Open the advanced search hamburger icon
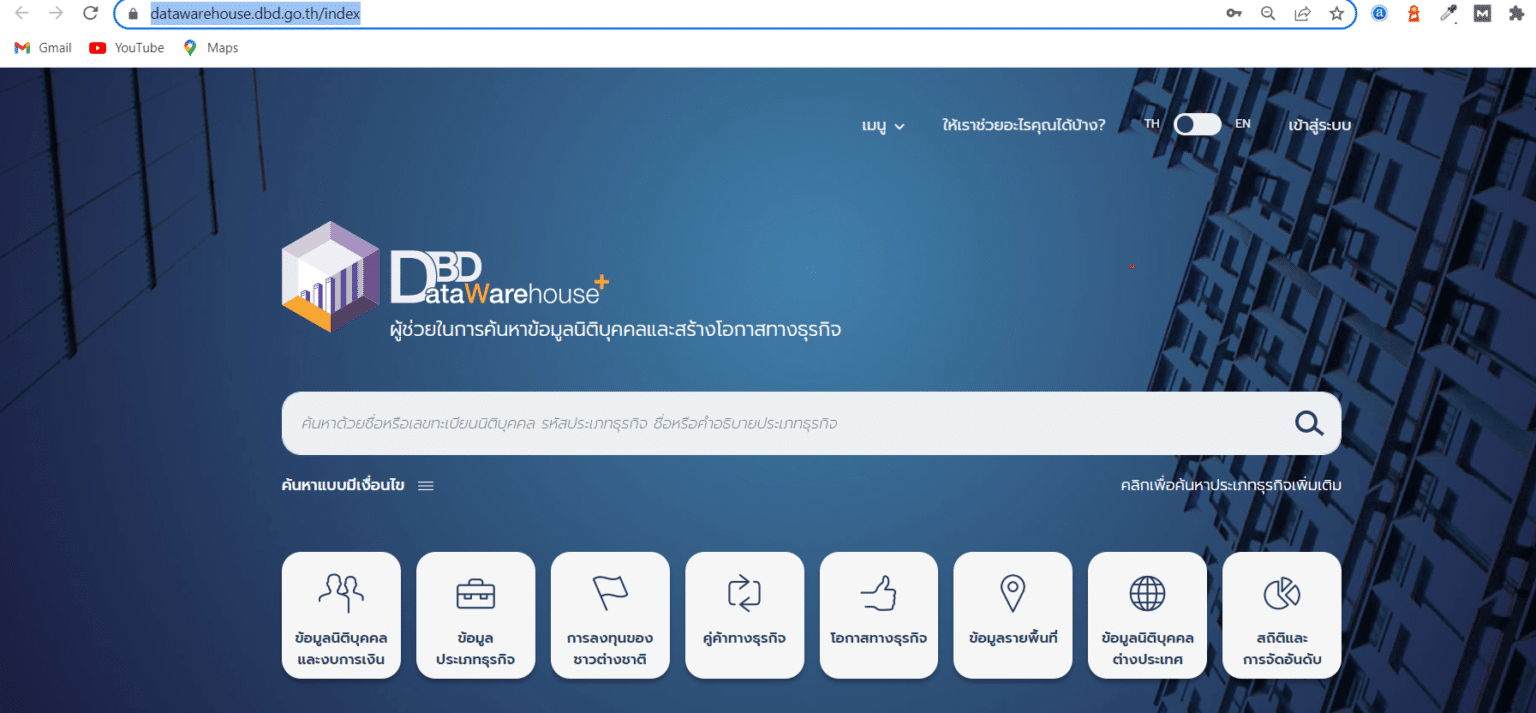Screen dimensions: 1536x713 coord(425,485)
